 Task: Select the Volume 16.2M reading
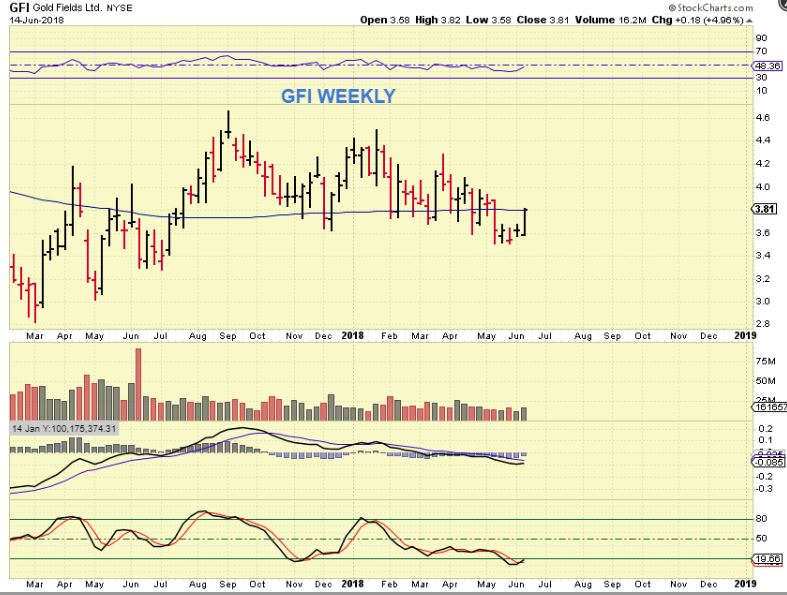click(x=610, y=20)
